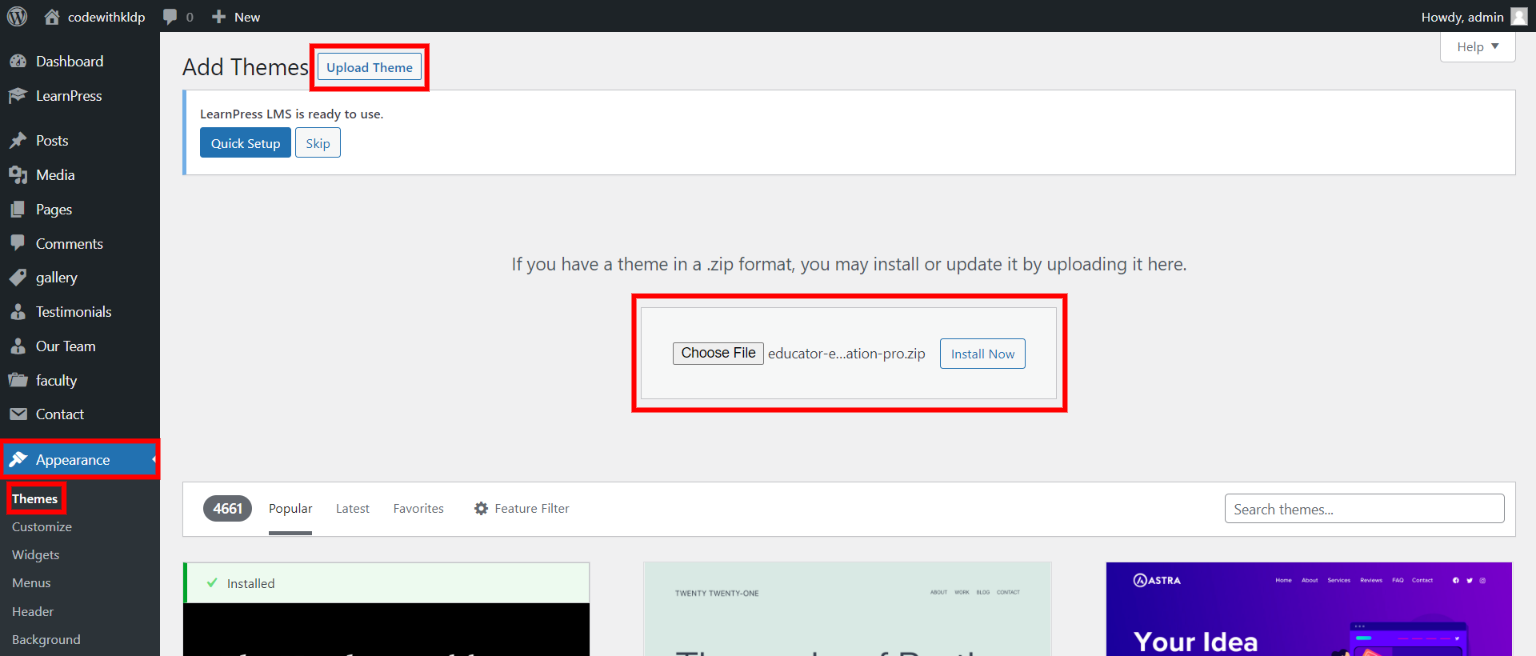Visit site via the home icon

52,16
